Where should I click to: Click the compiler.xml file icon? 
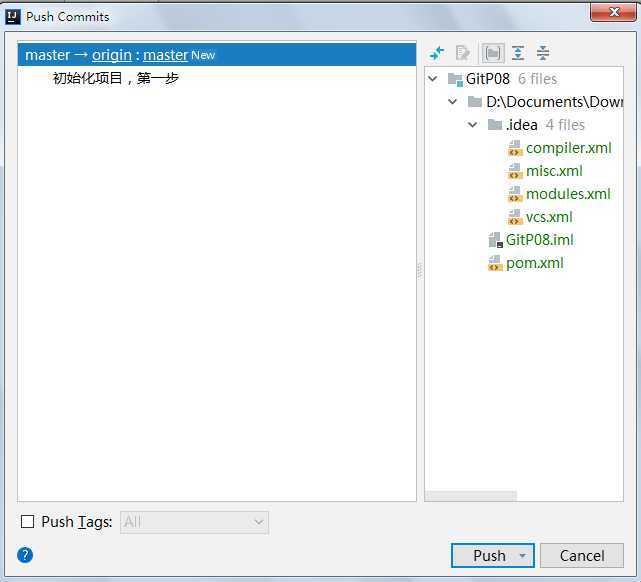(x=515, y=148)
